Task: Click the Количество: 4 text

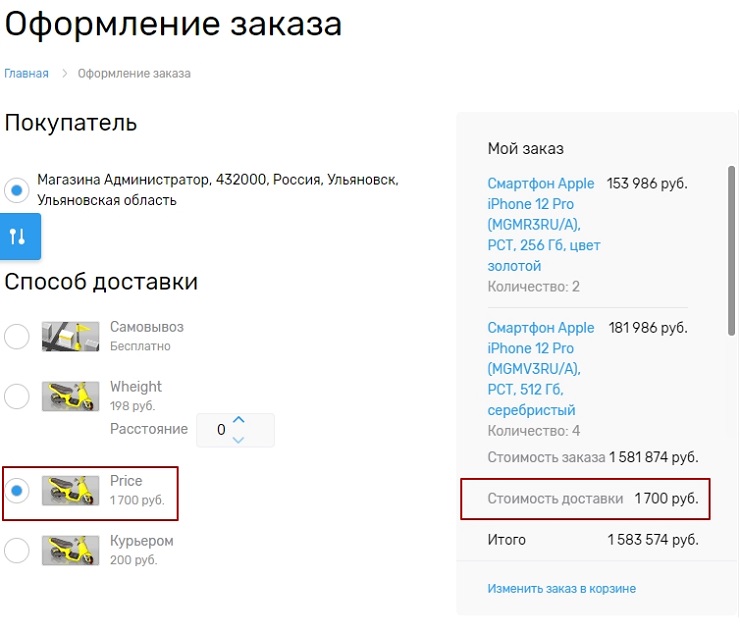Action: click(x=534, y=431)
